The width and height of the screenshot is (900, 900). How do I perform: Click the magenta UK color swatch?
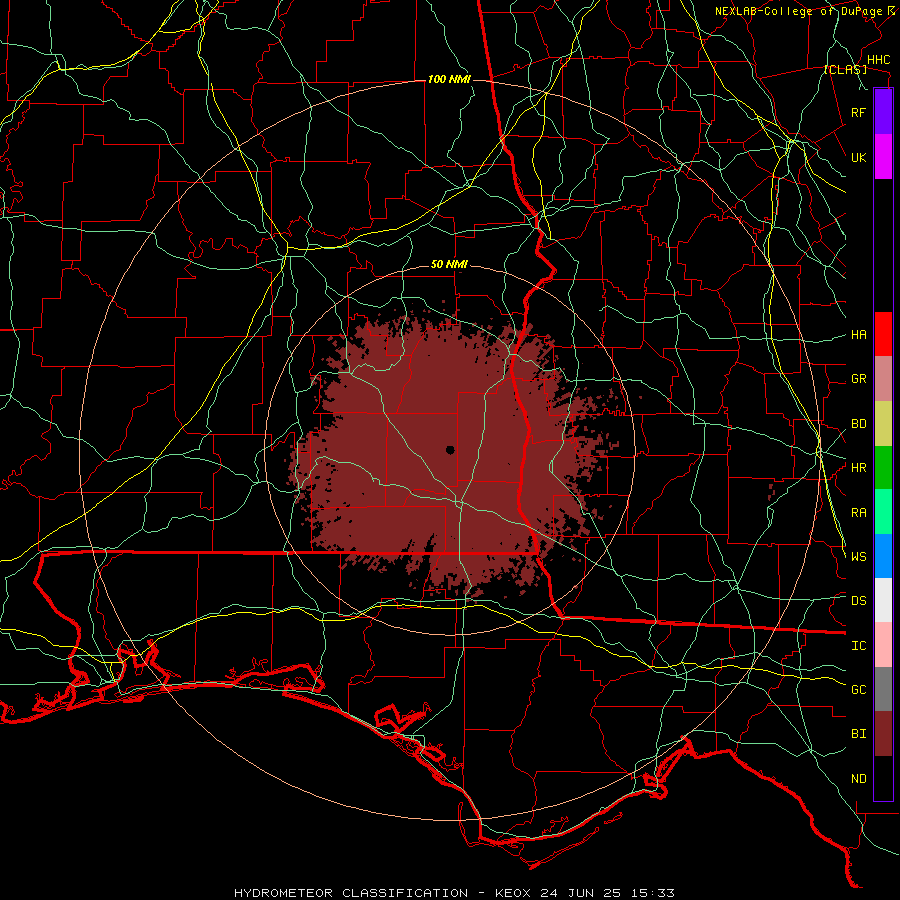[x=883, y=157]
